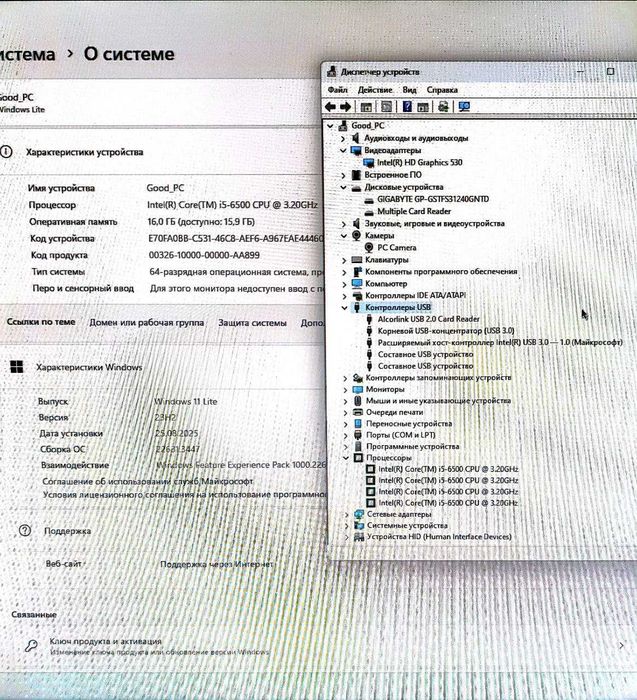Collapse the Видеоадаптеры node
637x700 pixels.
[343, 151]
